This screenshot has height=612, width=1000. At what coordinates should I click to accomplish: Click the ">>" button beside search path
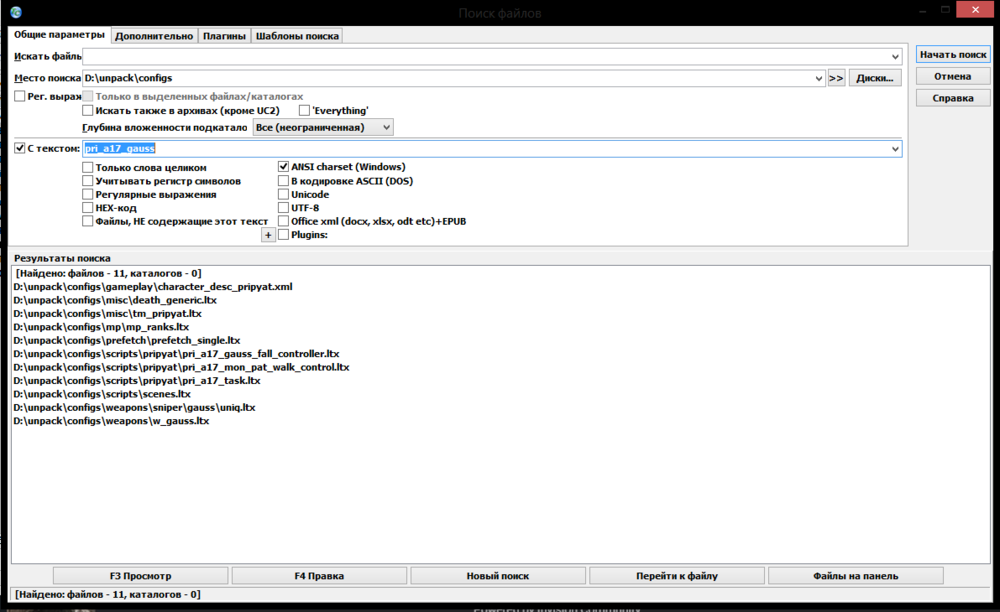coord(837,76)
